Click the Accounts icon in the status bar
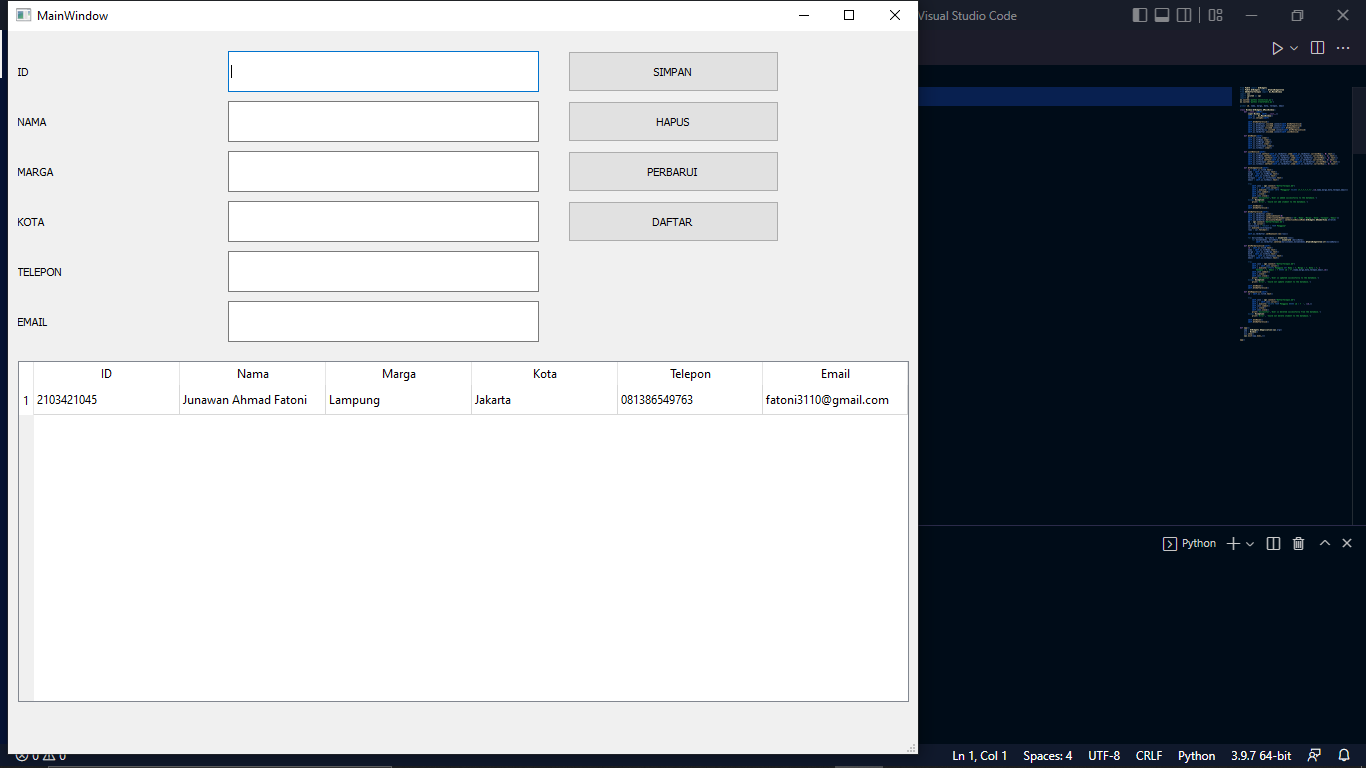 tap(1313, 755)
